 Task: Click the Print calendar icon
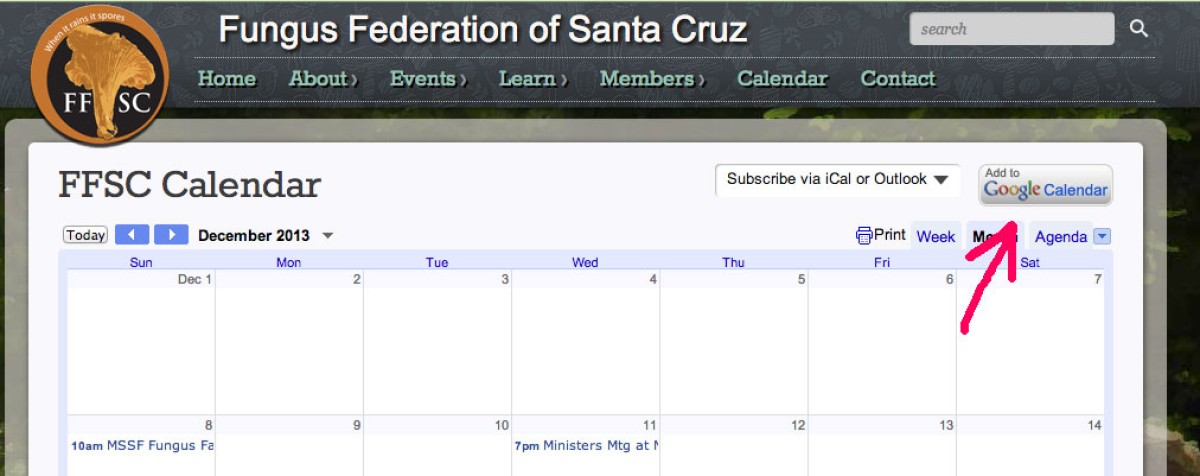[864, 236]
